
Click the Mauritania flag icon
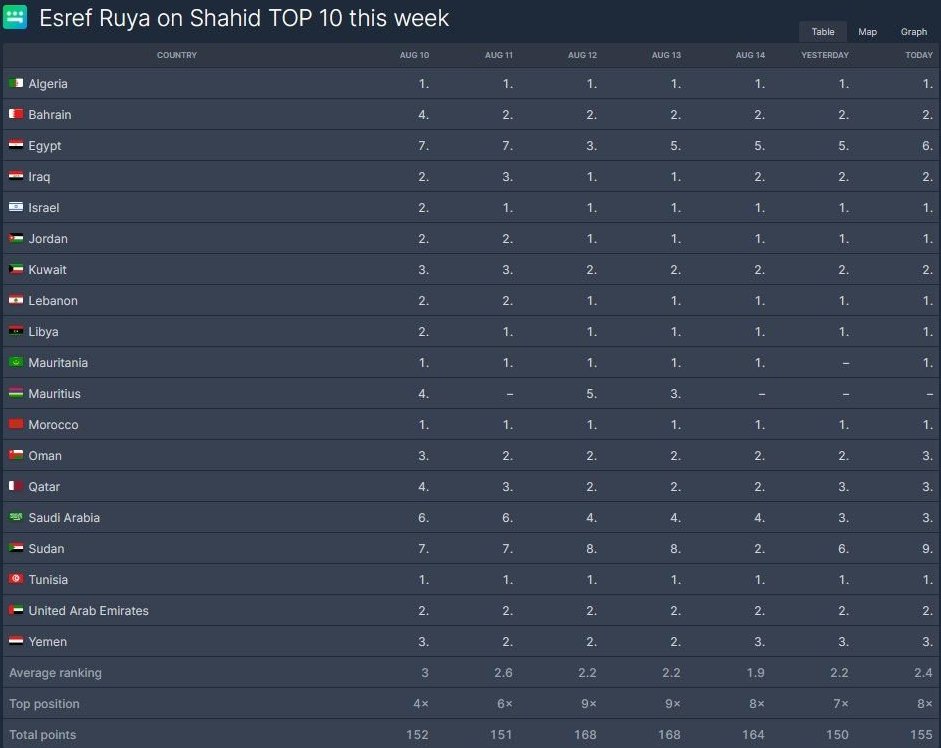[x=16, y=363]
